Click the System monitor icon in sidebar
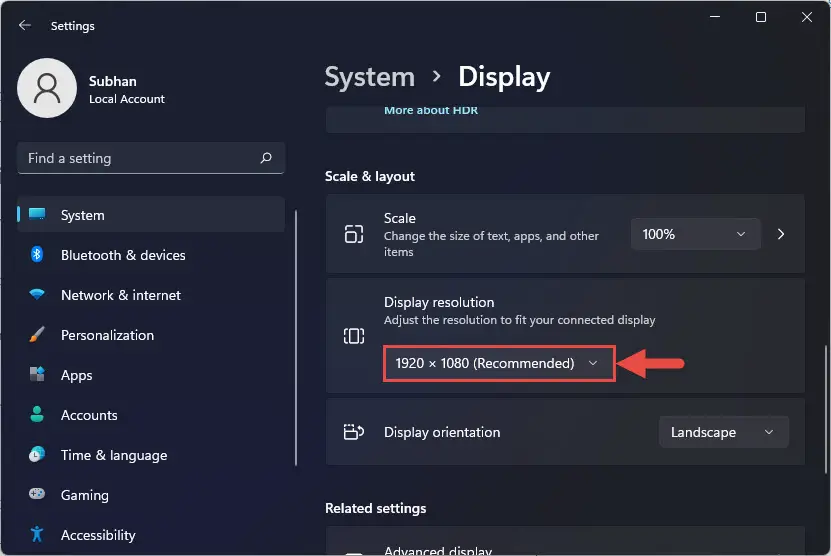 point(37,214)
